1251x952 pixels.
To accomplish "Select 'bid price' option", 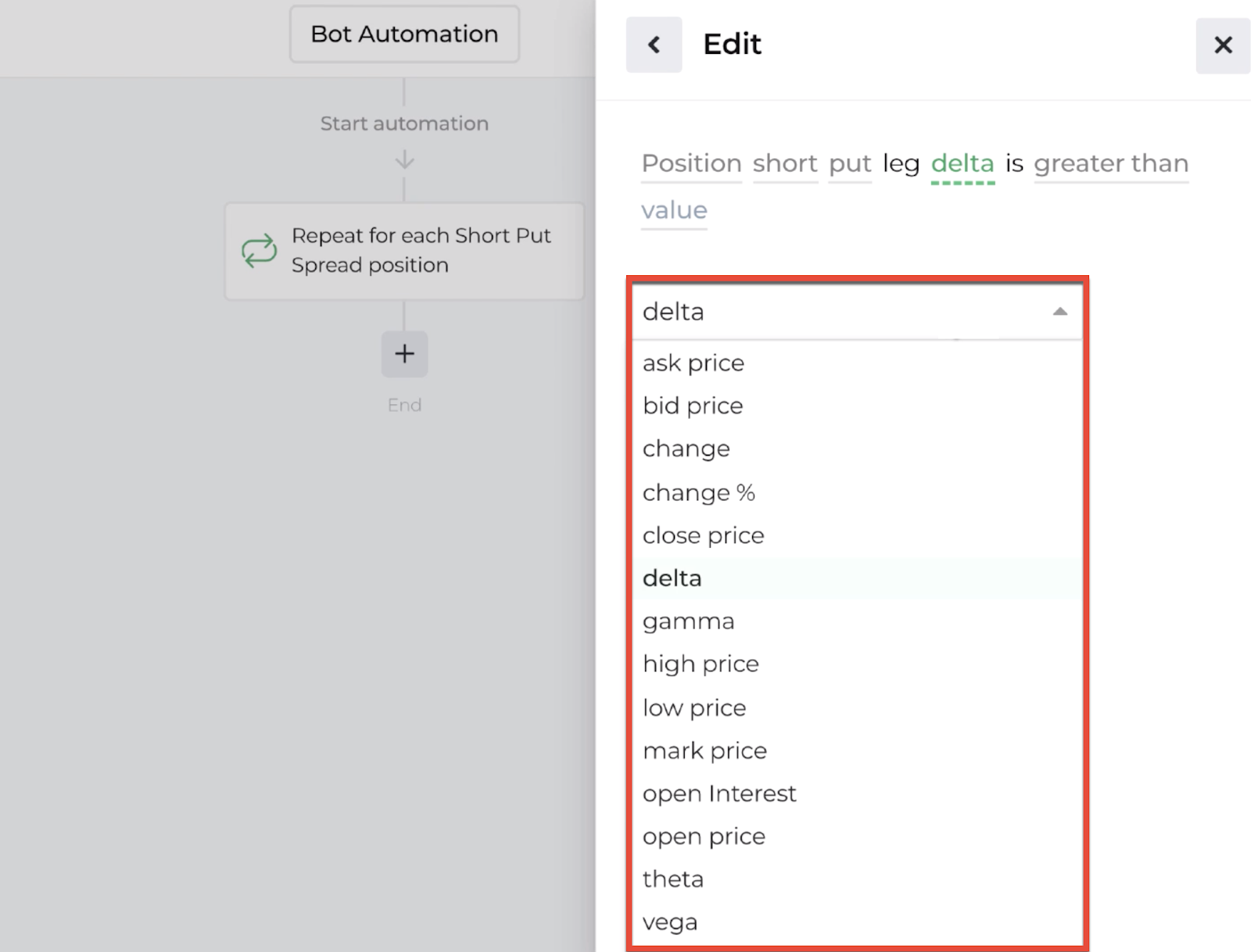I will click(x=856, y=406).
